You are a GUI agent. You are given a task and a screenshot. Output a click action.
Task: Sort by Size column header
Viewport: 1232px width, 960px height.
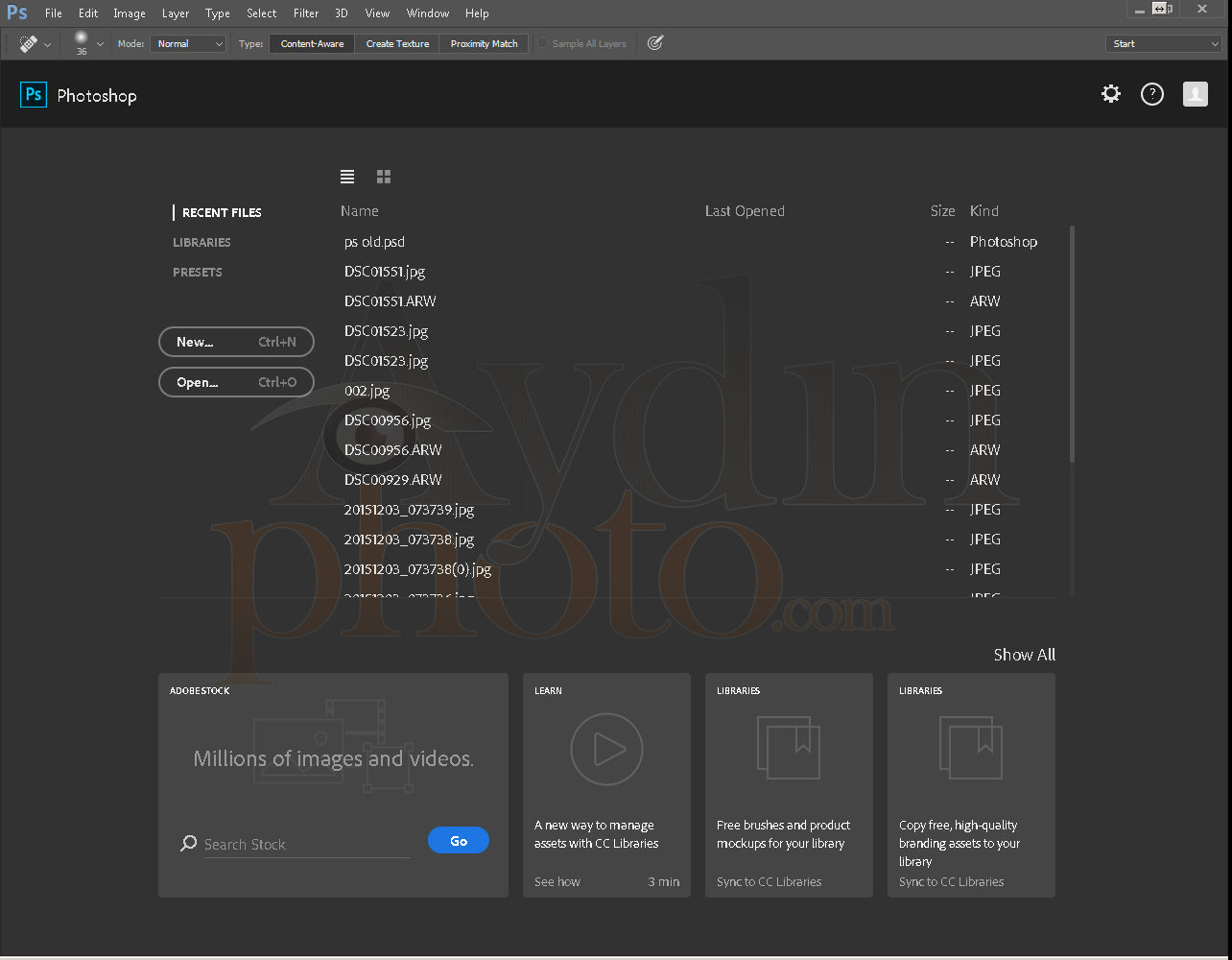click(942, 211)
